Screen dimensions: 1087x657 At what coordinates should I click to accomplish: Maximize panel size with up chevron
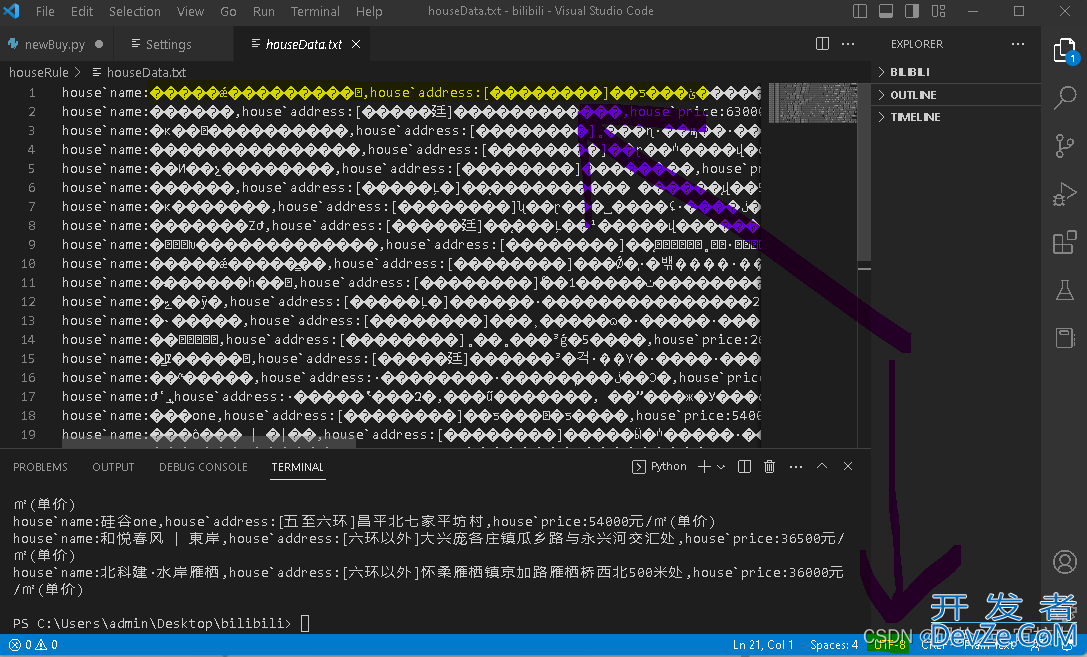coord(821,466)
